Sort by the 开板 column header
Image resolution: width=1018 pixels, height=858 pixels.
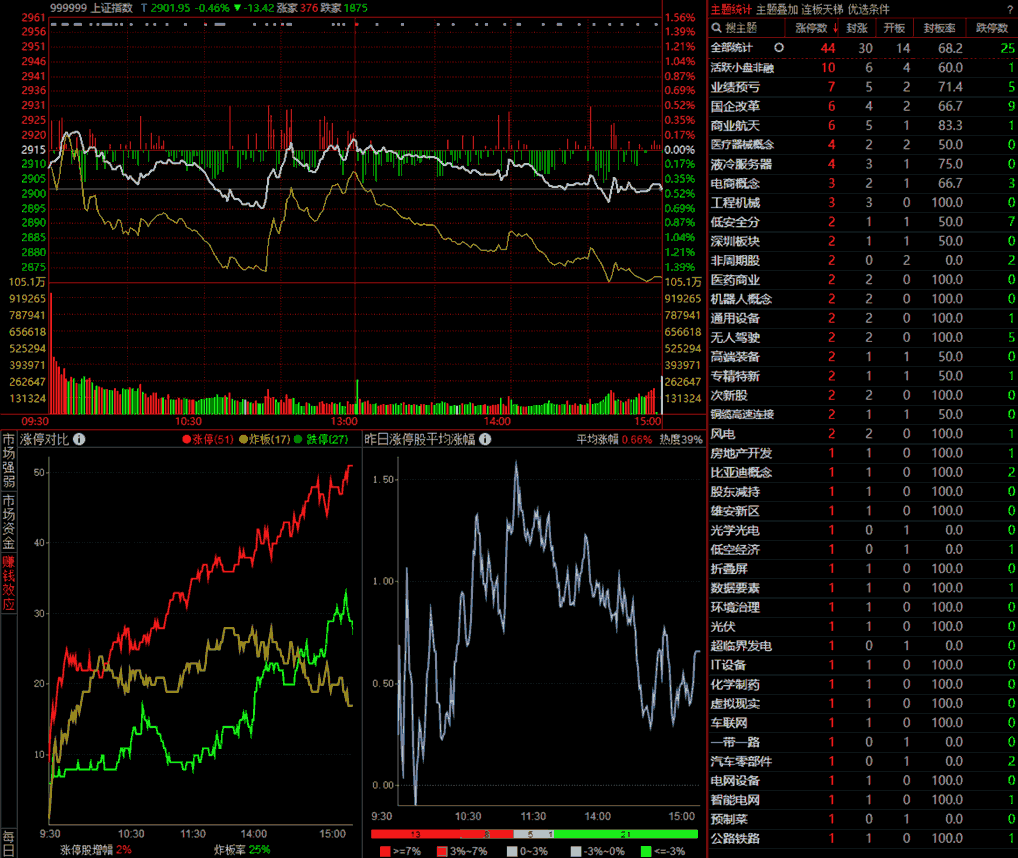tap(894, 28)
